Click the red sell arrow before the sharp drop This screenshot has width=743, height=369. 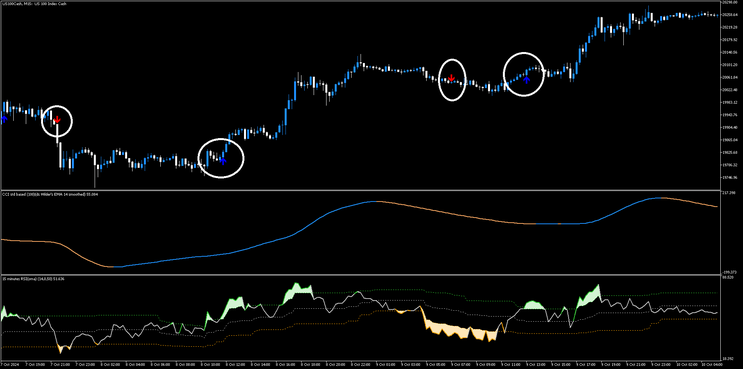(57, 119)
